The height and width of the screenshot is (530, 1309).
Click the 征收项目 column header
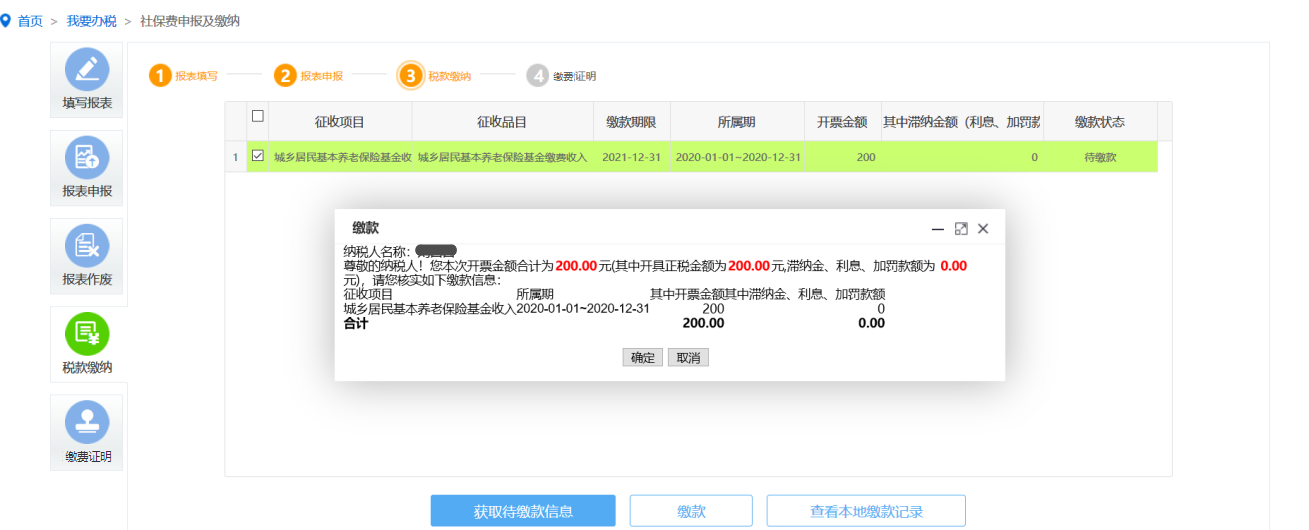click(x=340, y=122)
